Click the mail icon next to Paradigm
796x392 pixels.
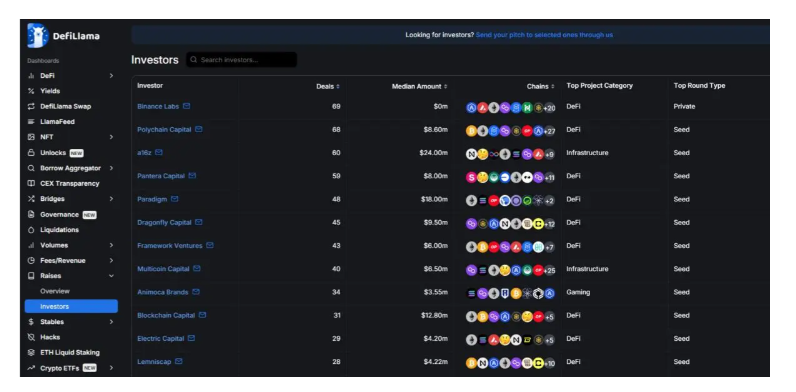coord(175,199)
